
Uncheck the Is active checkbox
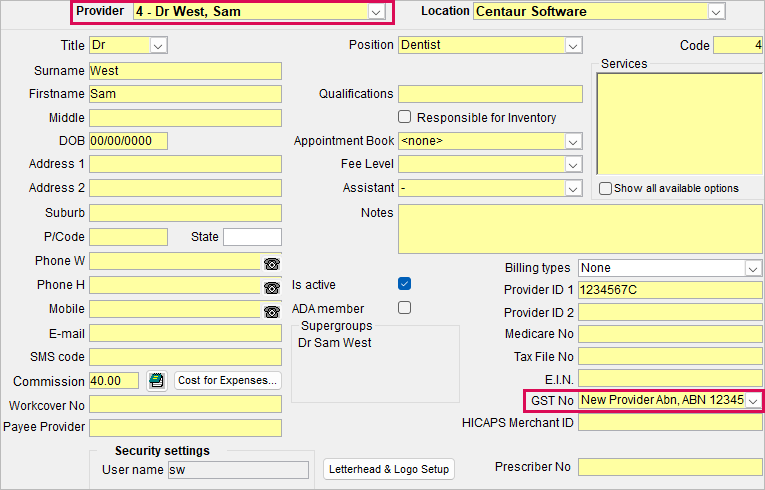click(x=404, y=284)
